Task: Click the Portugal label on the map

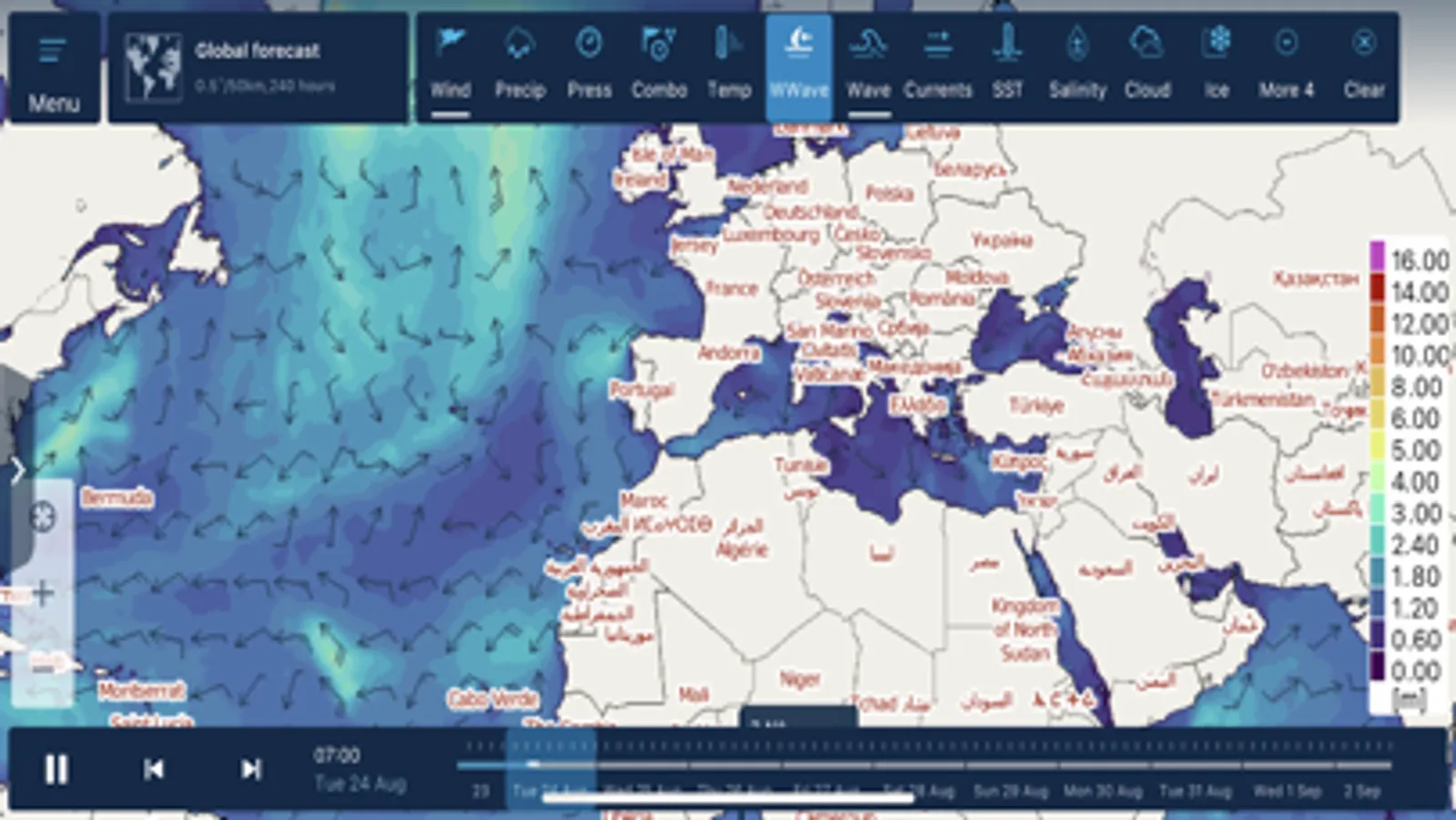Action: [x=642, y=390]
